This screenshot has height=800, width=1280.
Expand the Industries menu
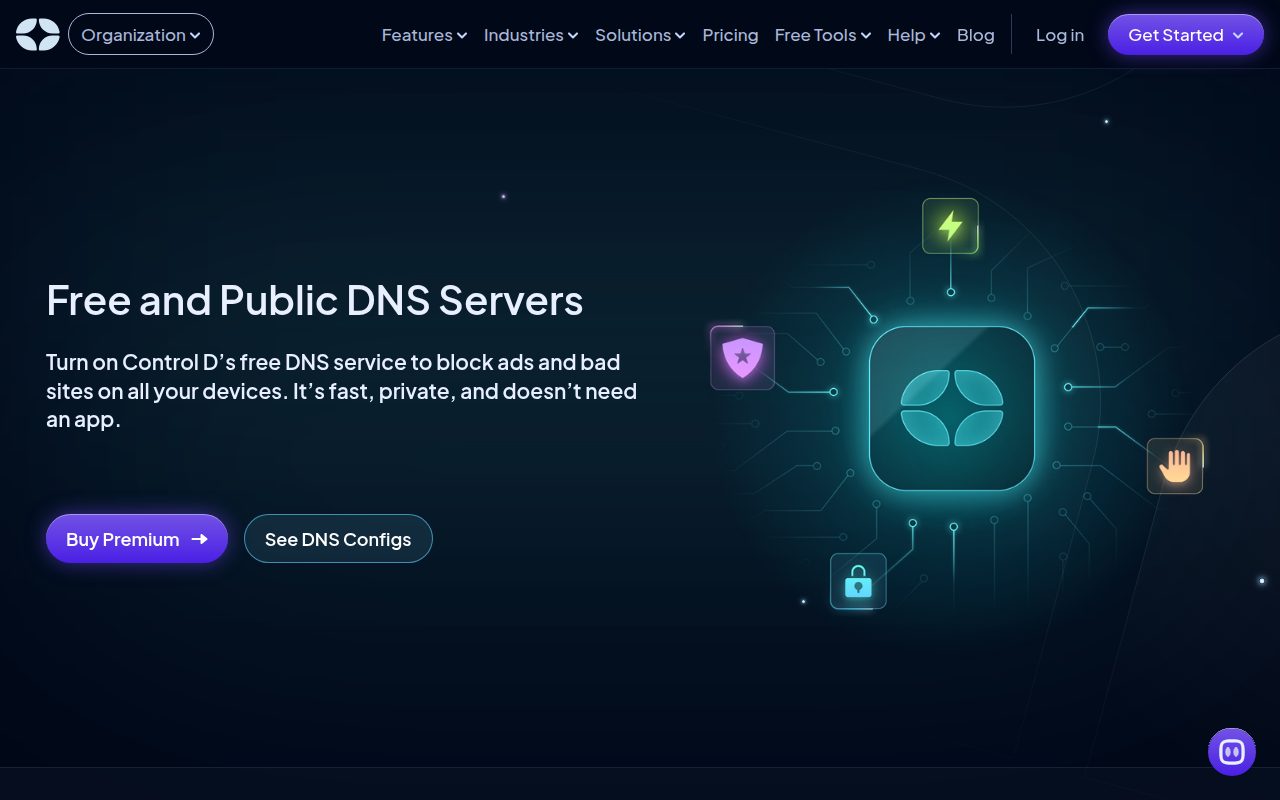[x=531, y=35]
